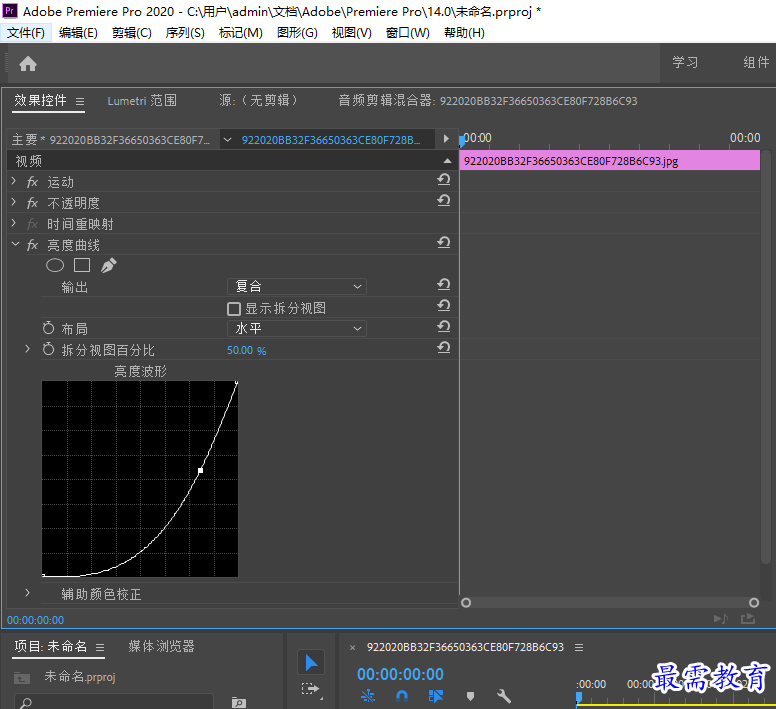Create a 4-point polygon mask
This screenshot has height=709, width=776.
tap(82, 266)
